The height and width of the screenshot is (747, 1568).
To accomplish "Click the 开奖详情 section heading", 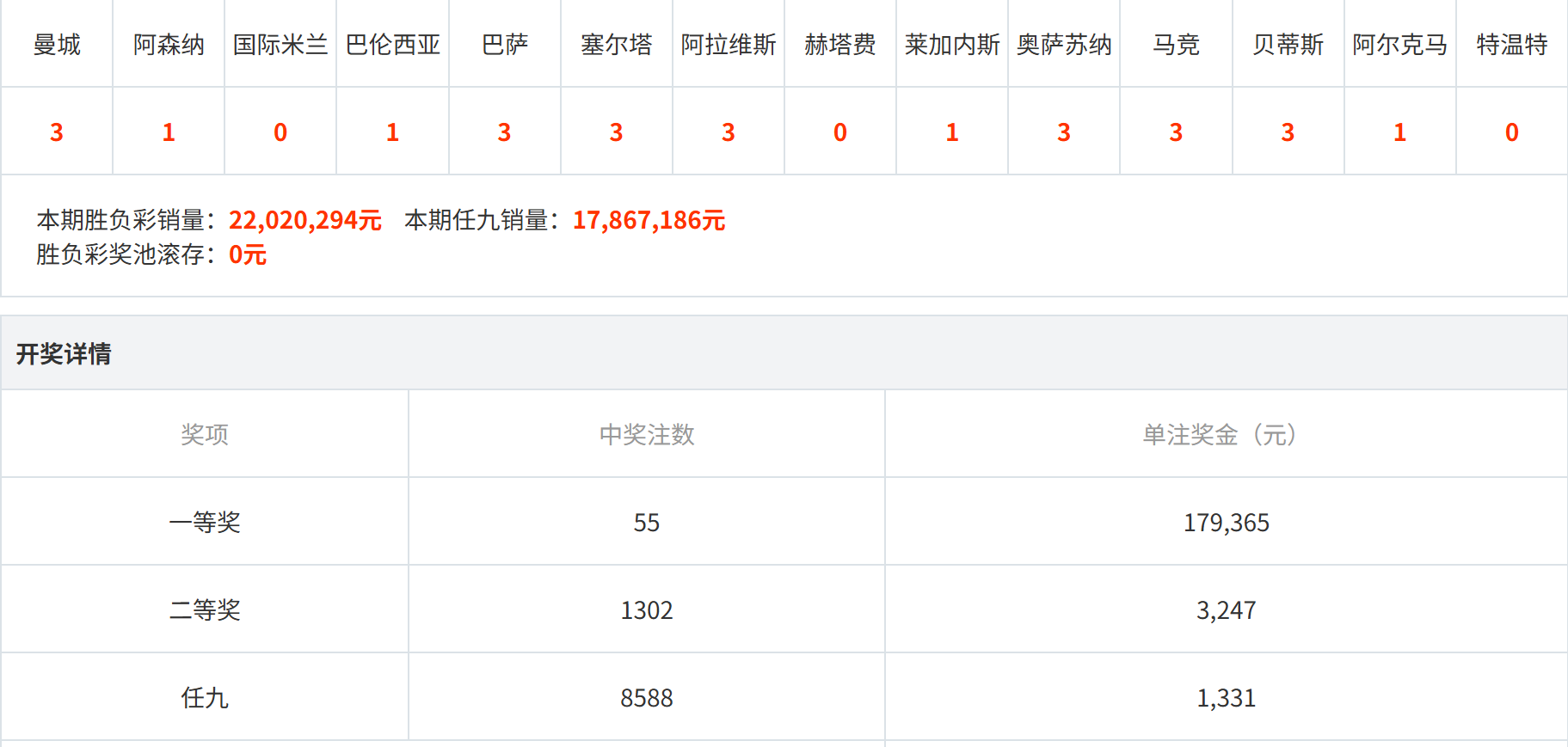I will click(x=64, y=353).
